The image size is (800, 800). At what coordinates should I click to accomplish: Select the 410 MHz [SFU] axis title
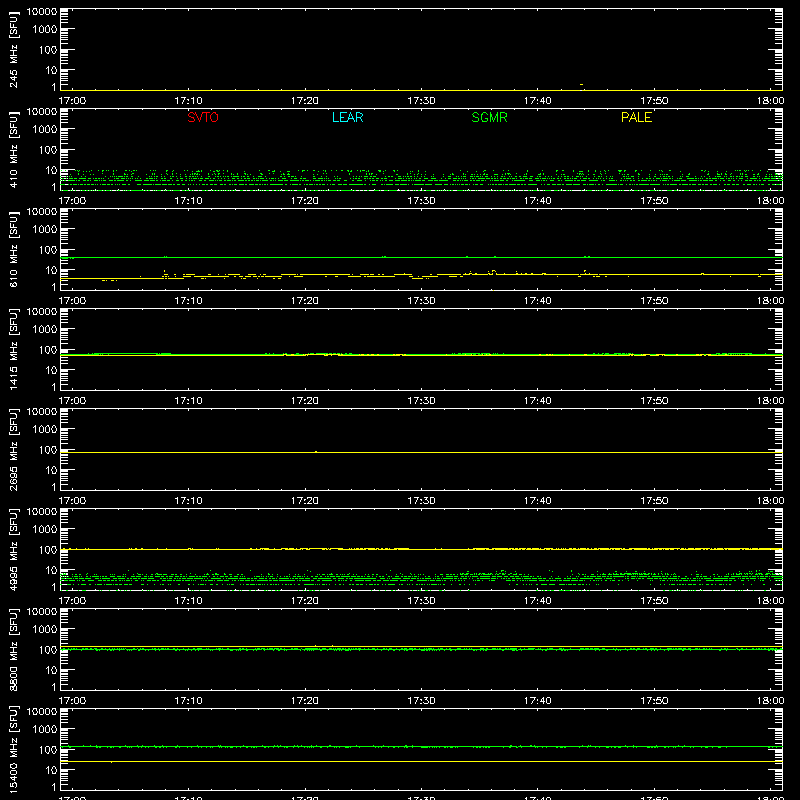pyautogui.click(x=13, y=149)
